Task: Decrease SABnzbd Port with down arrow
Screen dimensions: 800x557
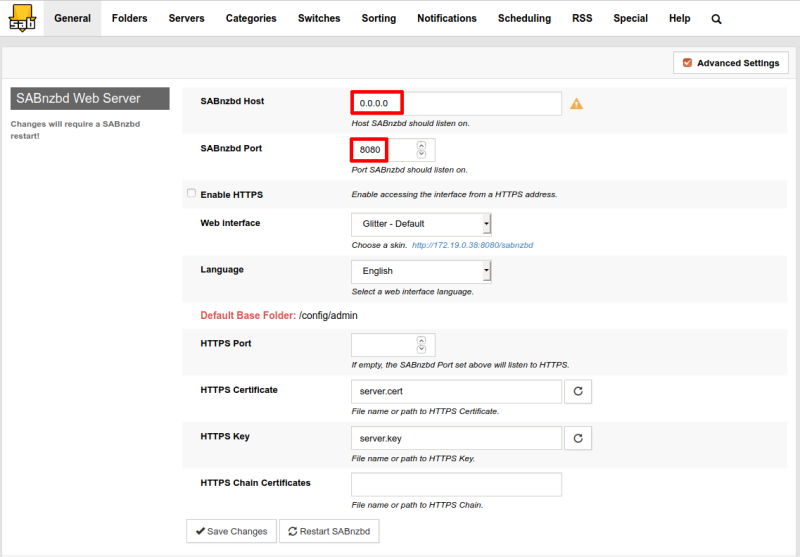Action: [x=421, y=154]
